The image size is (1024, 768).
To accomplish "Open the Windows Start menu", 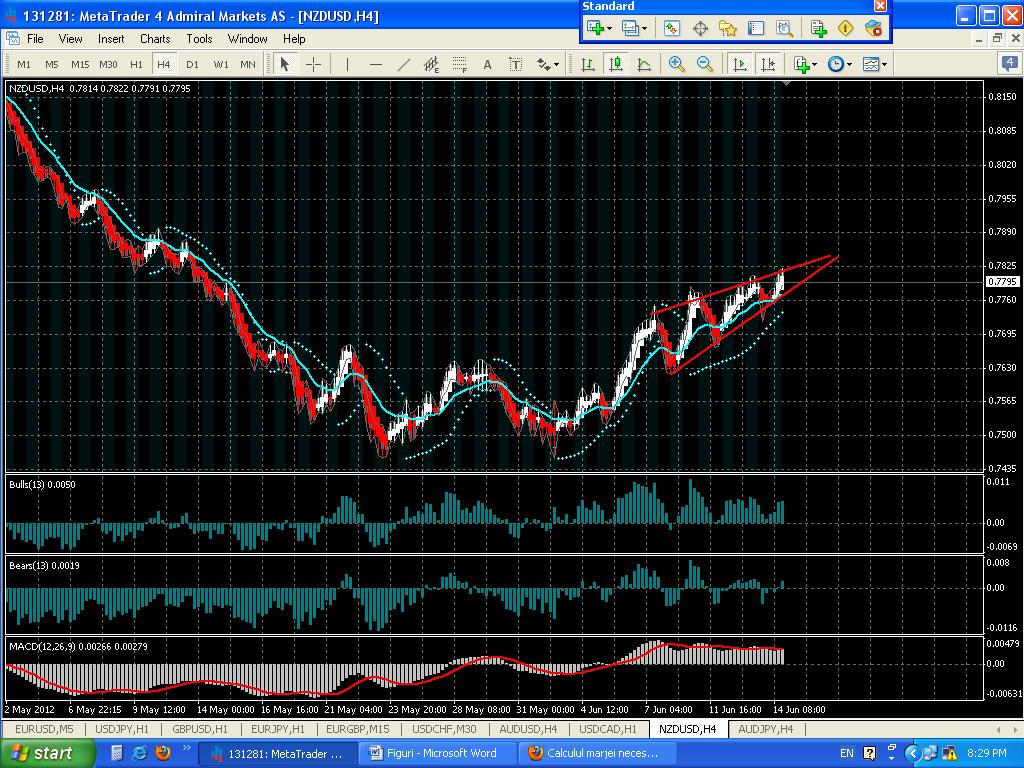I will pyautogui.click(x=41, y=753).
